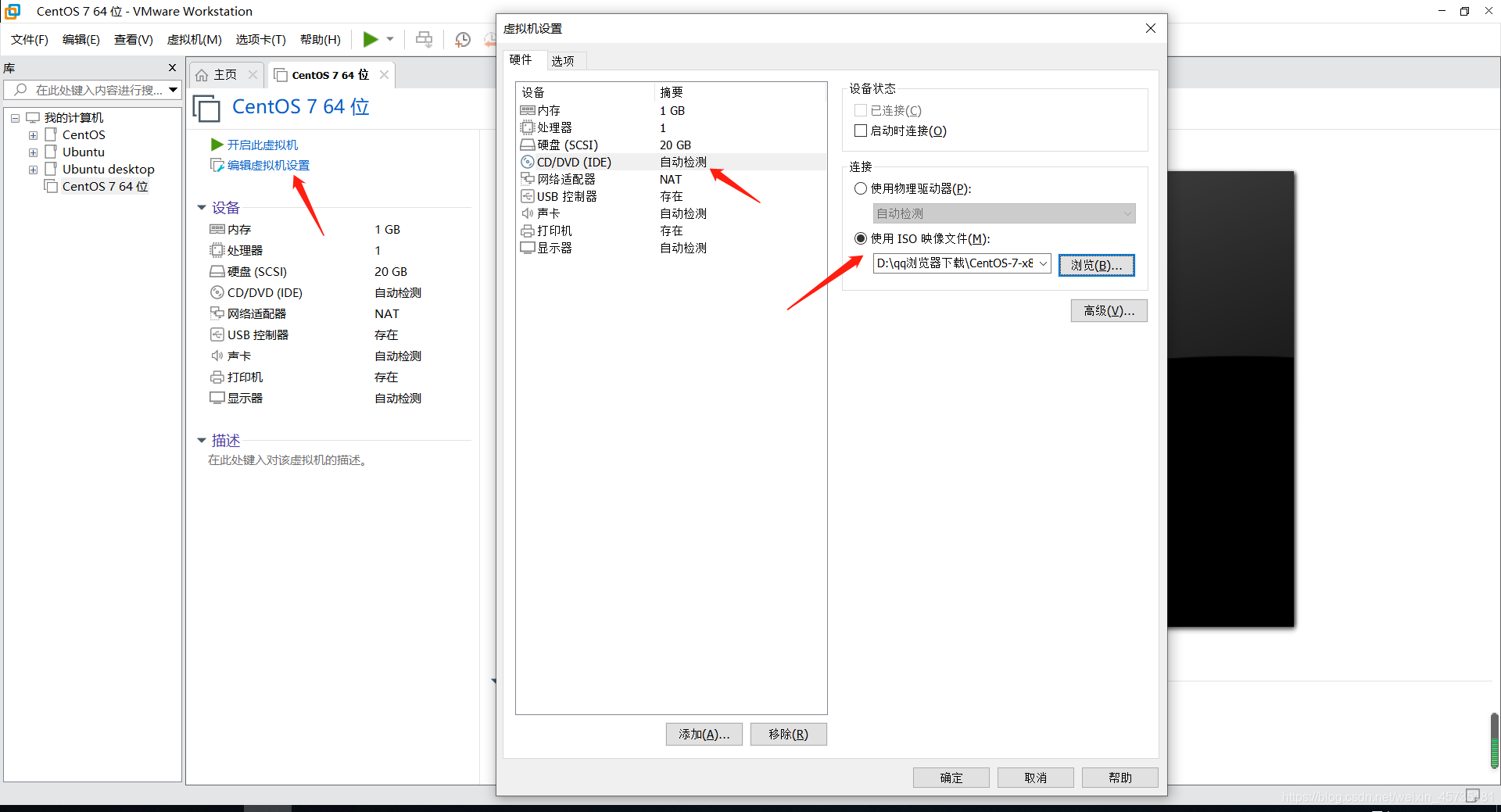Expand the Ubuntu desktop tree node
Viewport: 1501px width, 812px height.
pos(33,170)
